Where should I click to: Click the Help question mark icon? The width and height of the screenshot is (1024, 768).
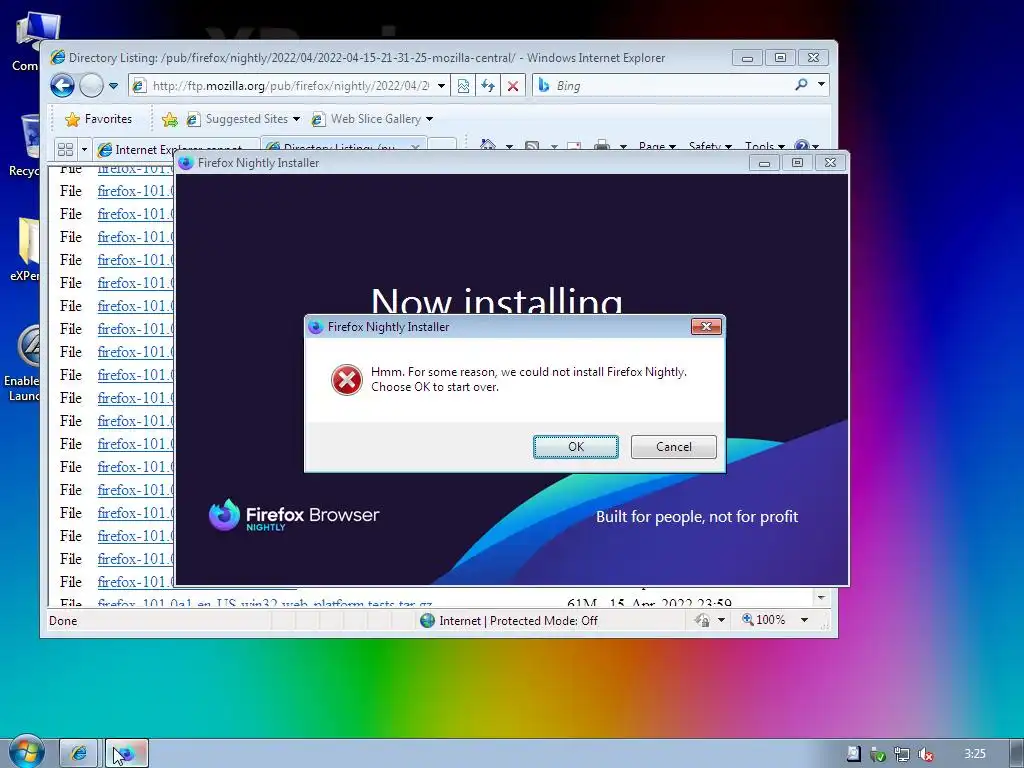pos(802,146)
